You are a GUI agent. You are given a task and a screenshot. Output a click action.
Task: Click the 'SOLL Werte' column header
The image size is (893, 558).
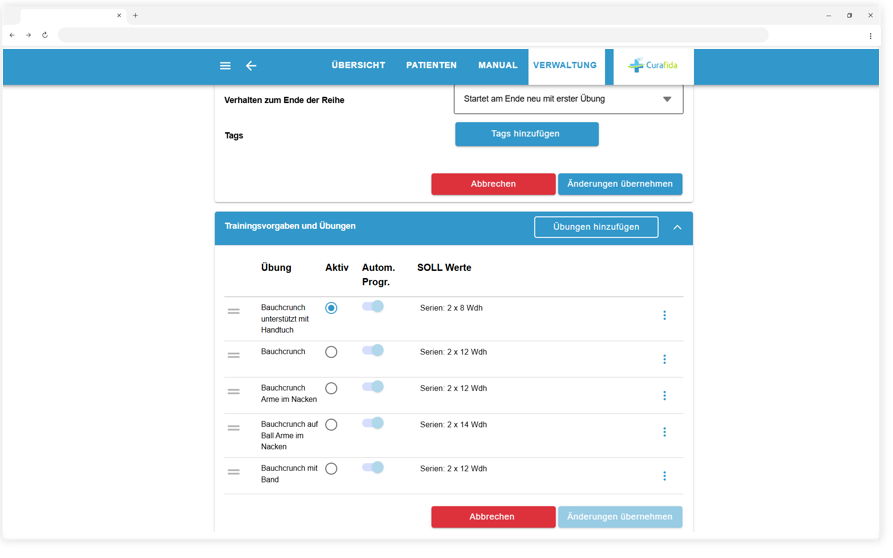point(444,268)
